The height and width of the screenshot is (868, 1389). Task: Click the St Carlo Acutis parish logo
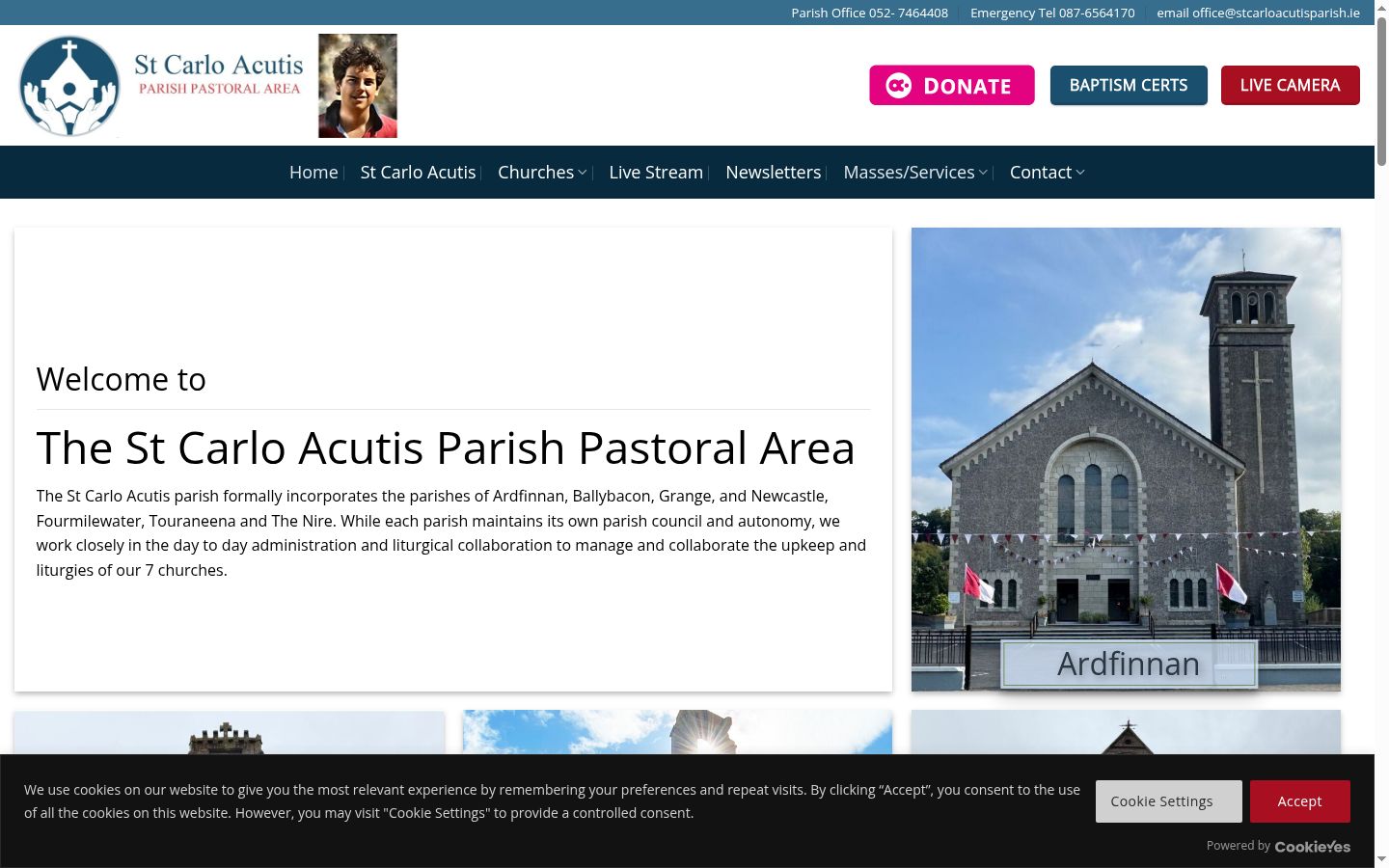pyautogui.click(x=160, y=86)
